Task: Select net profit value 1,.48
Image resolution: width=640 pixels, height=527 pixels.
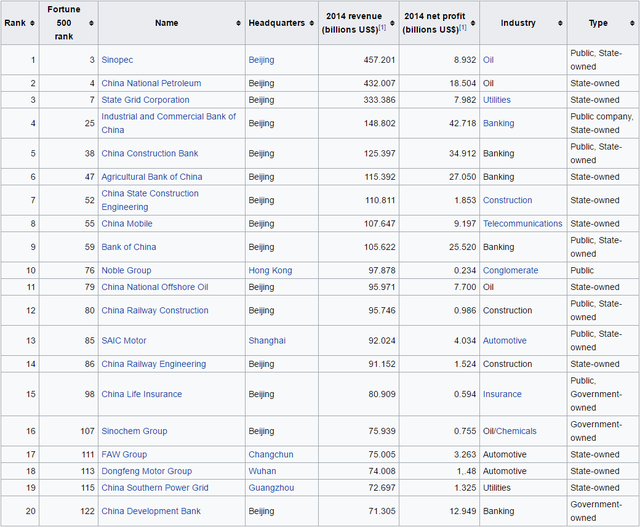Action: click(x=466, y=471)
